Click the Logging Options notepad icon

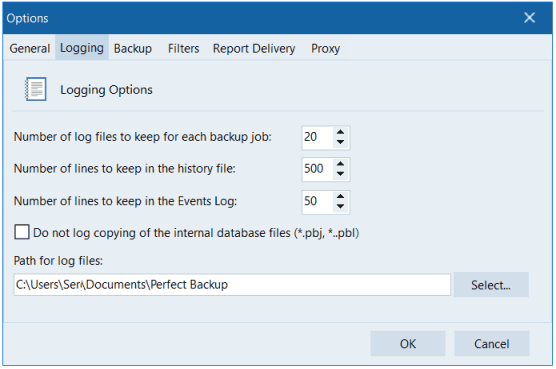pos(35,89)
